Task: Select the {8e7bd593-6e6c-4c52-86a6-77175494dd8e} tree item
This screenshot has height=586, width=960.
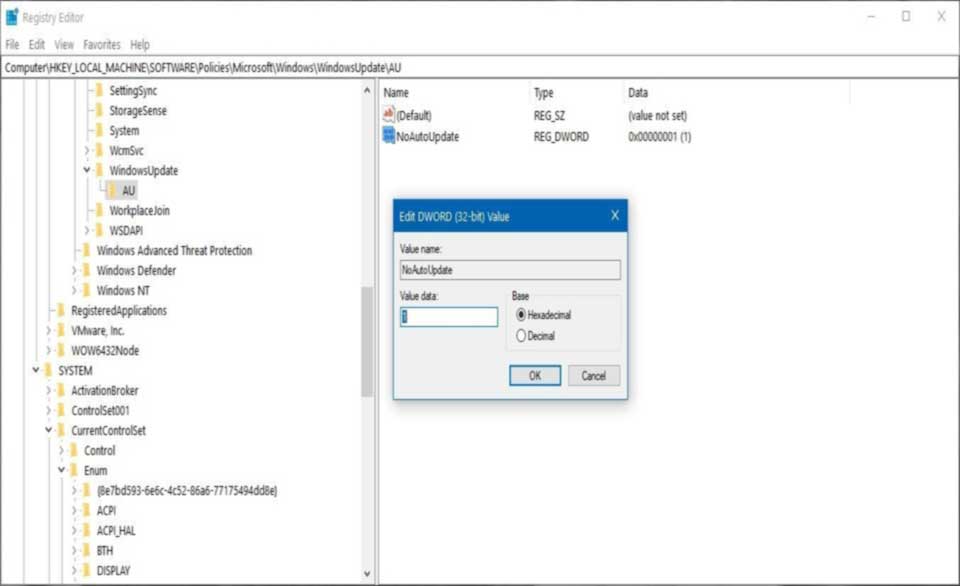Action: pos(187,490)
